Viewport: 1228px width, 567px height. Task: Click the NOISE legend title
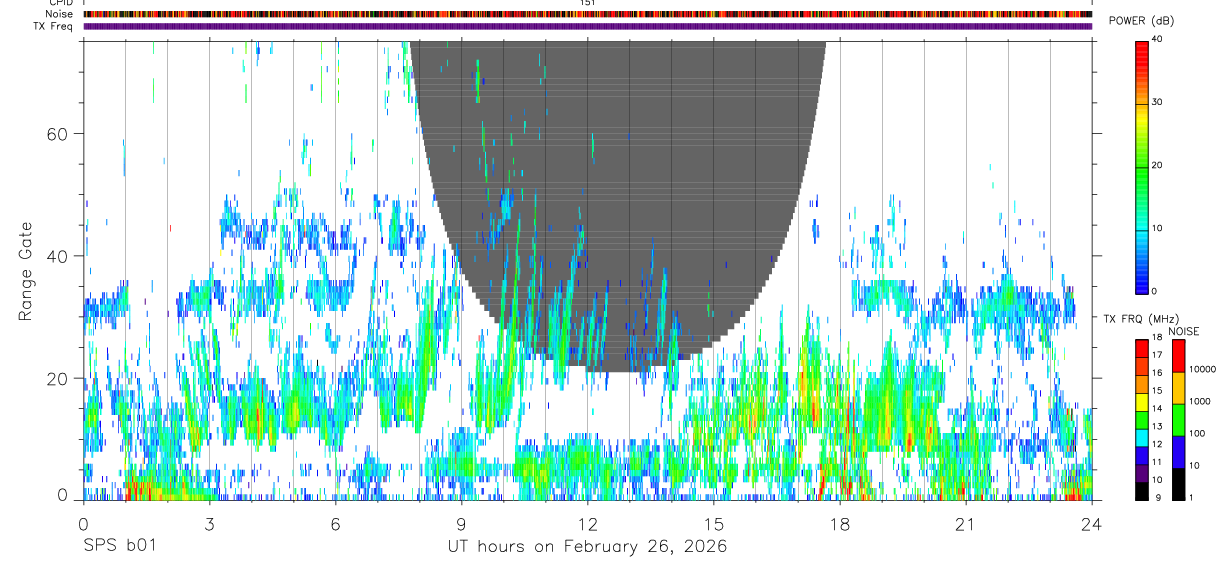[1185, 331]
